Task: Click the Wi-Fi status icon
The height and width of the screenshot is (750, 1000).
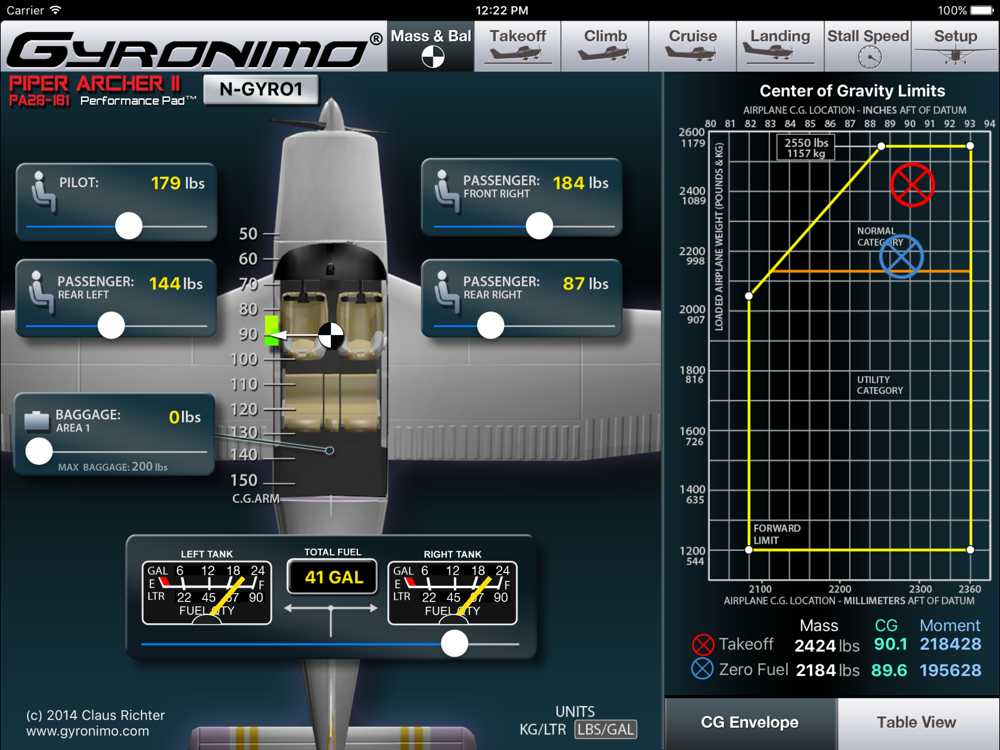Action: (55, 10)
